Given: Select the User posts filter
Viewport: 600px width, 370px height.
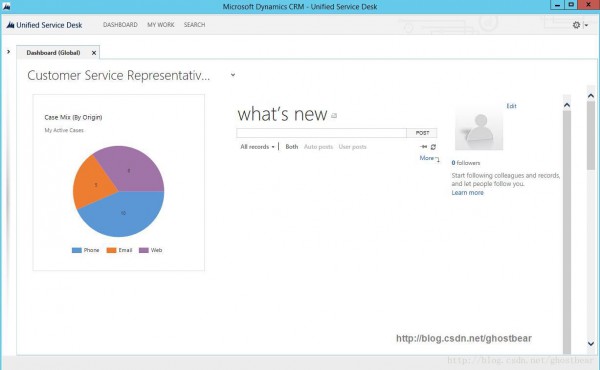Looking at the screenshot, I should pyautogui.click(x=352, y=147).
